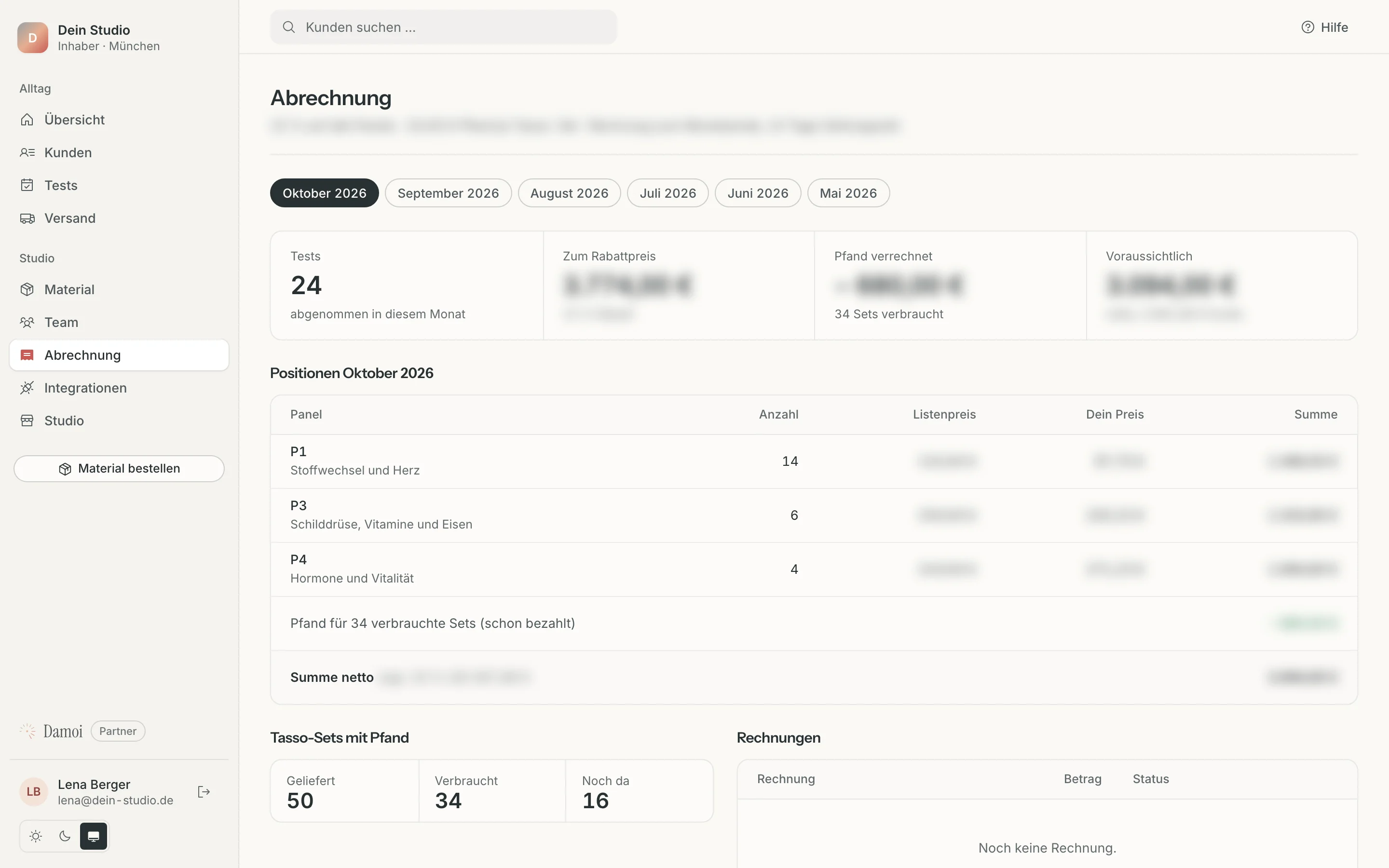The height and width of the screenshot is (868, 1389).
Task: Select the Mai 2026 month tab
Action: click(x=848, y=193)
